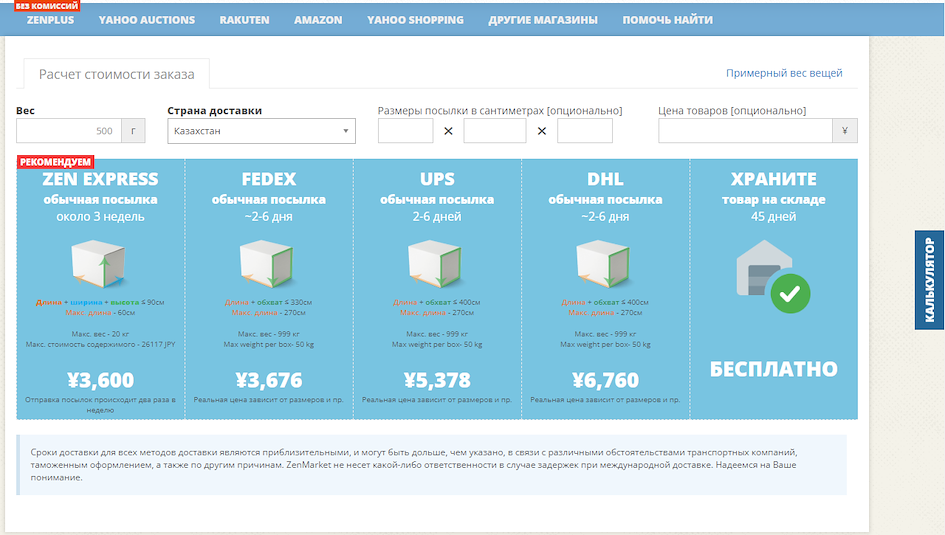Select the UPS heading
Viewport: 945px width, 535px height.
437,179
